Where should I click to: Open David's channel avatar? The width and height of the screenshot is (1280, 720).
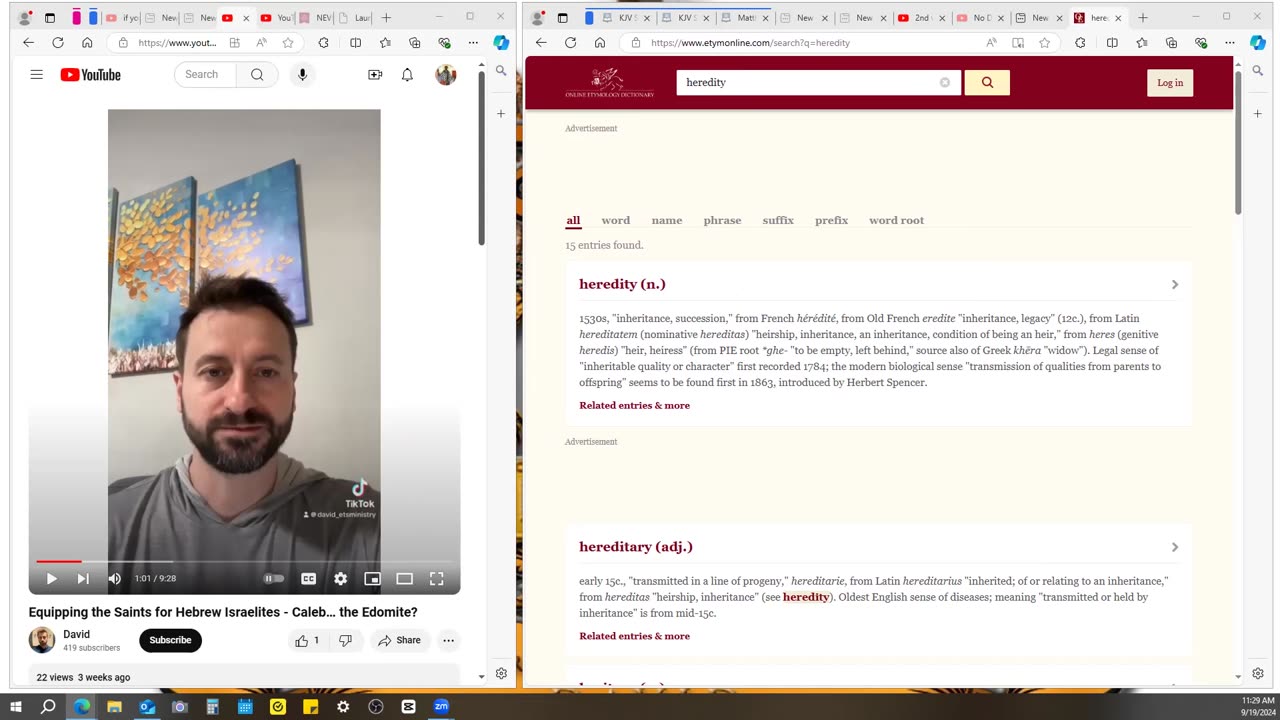click(42, 640)
